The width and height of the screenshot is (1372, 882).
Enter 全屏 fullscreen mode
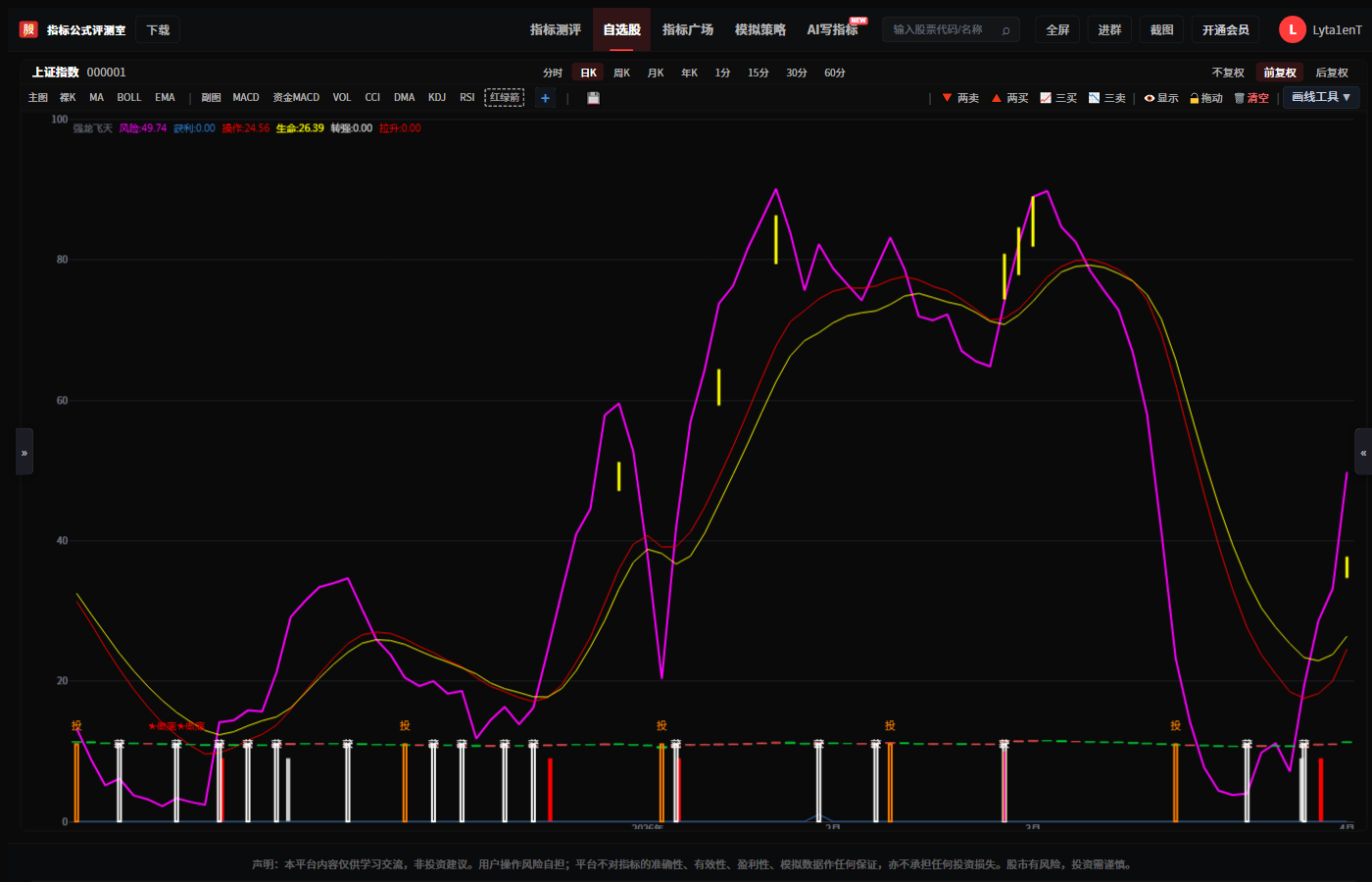point(1057,30)
